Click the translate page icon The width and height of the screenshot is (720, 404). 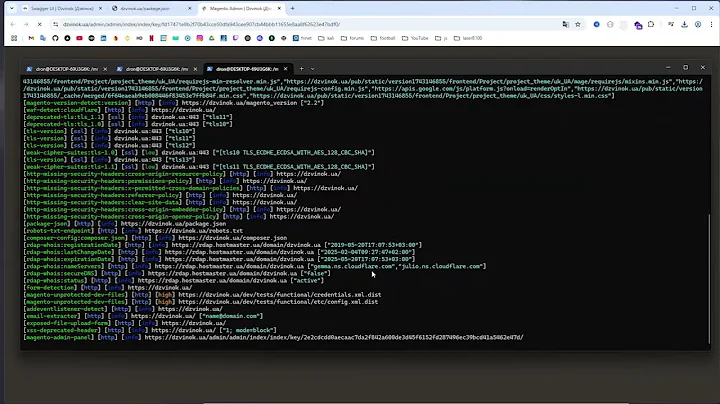tap(566, 24)
